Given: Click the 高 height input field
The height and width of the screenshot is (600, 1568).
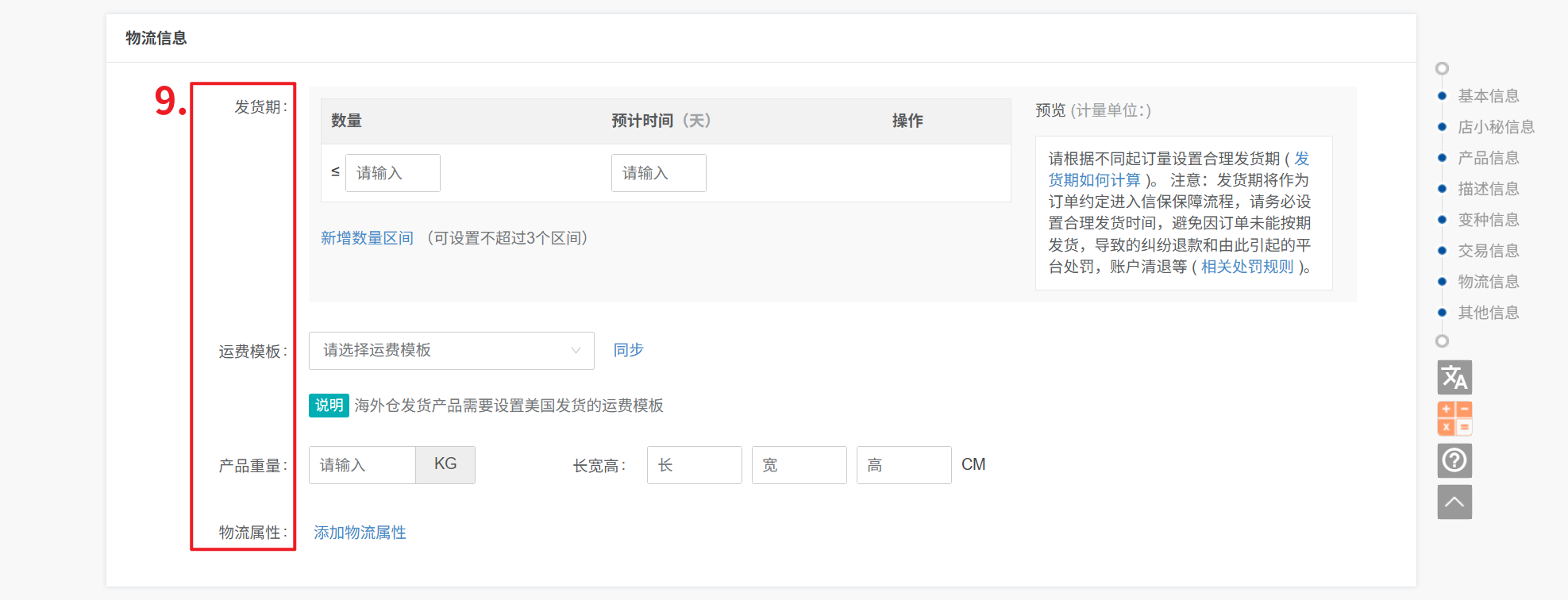Looking at the screenshot, I should pos(903,465).
